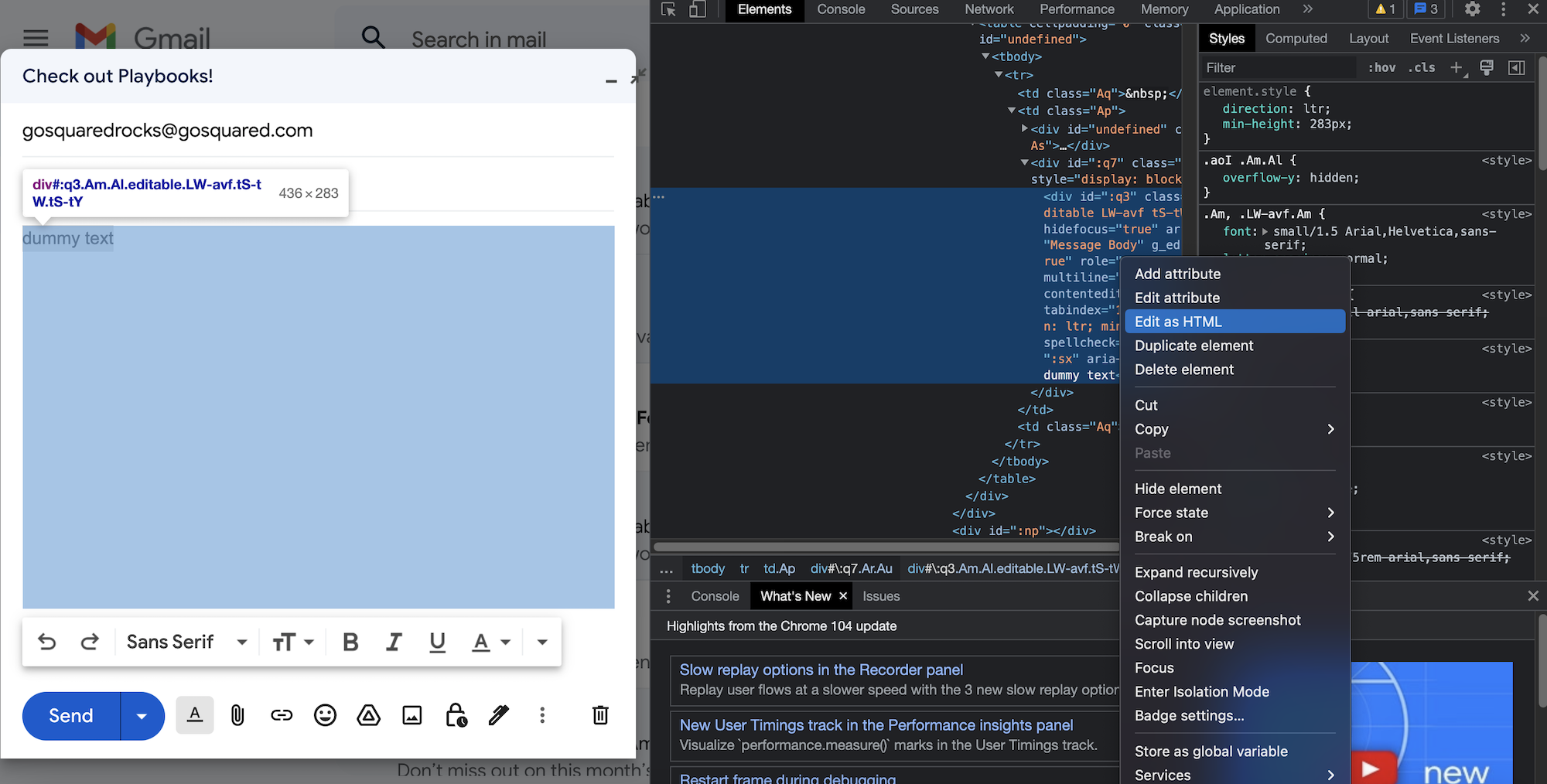Viewport: 1547px width, 784px height.
Task: Choose Delete element in context menu
Action: (x=1235, y=370)
